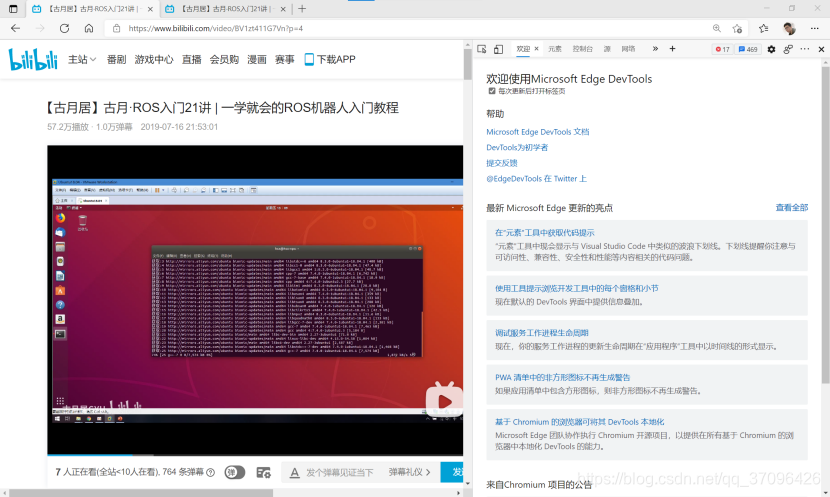Open the vertical tabs menu icon
830x497 pixels.
click(x=13, y=9)
